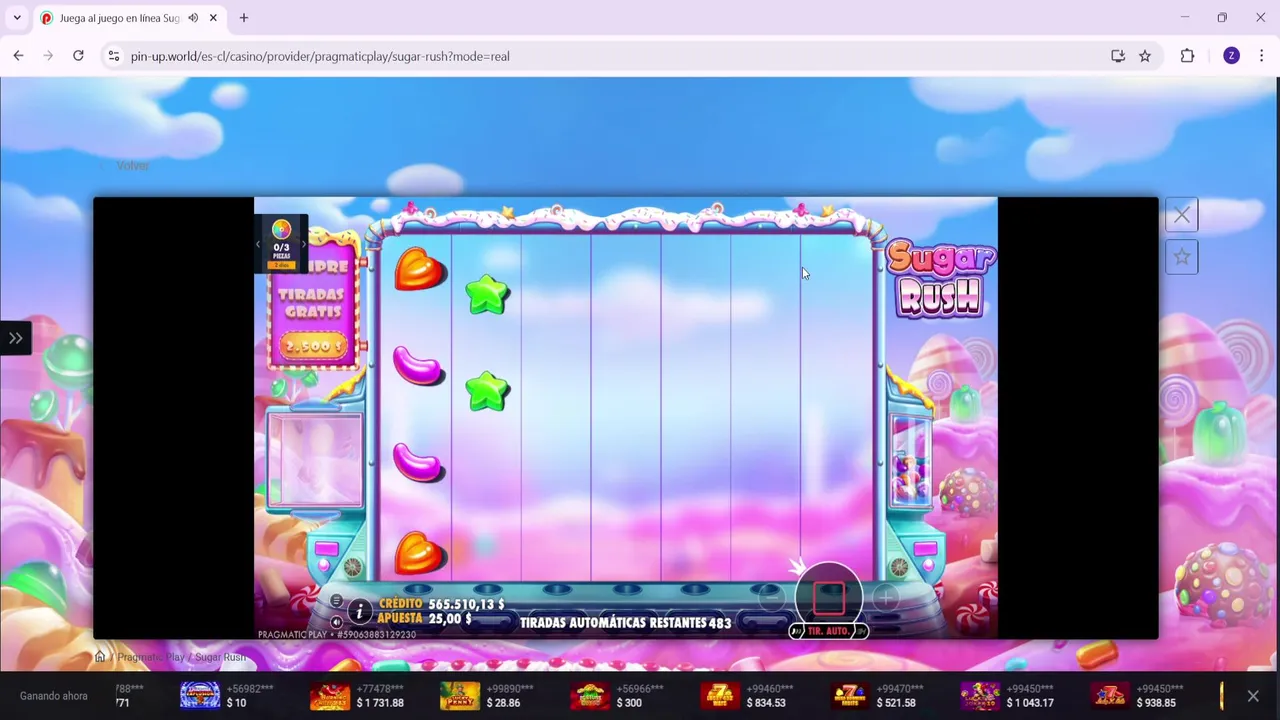Install app icon in address bar
The width and height of the screenshot is (1280, 720).
(1118, 56)
